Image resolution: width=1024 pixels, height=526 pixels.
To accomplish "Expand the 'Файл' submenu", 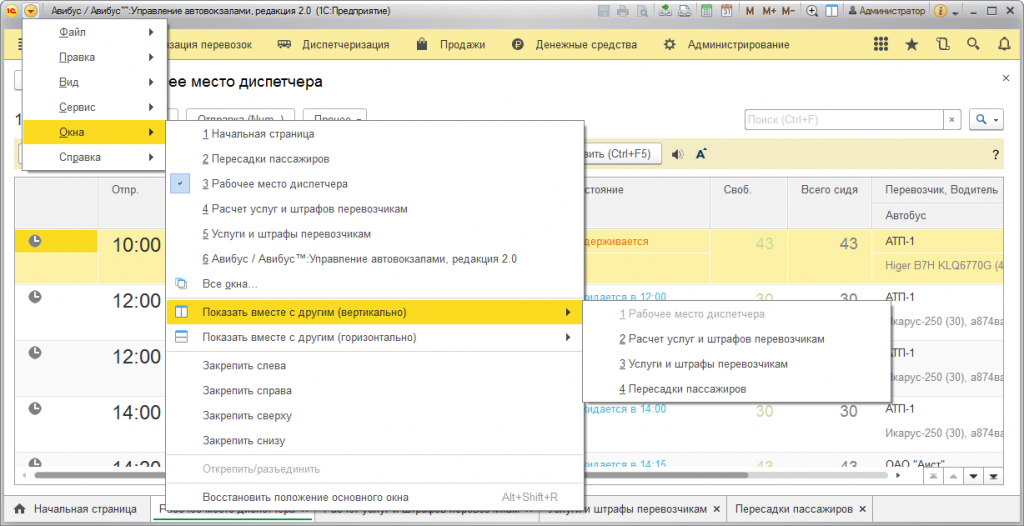I will pyautogui.click(x=94, y=32).
